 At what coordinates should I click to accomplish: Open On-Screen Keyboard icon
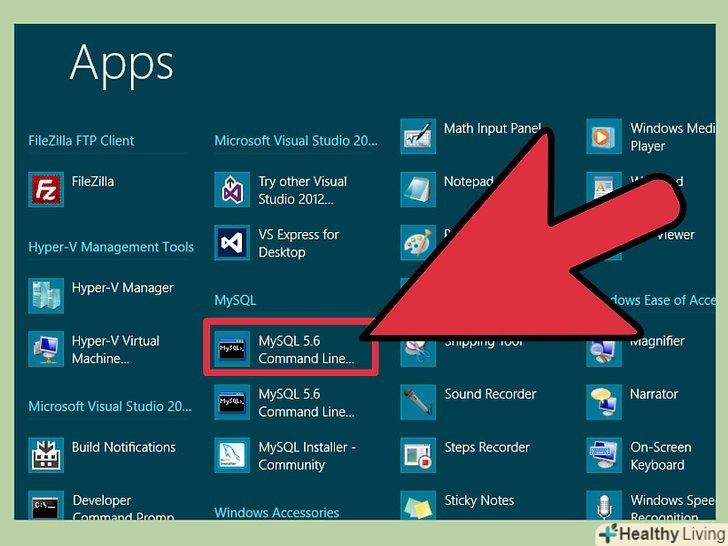(x=604, y=455)
